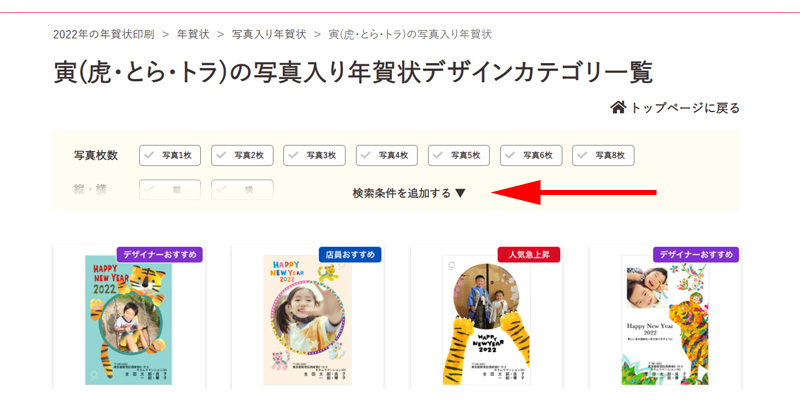The height and width of the screenshot is (400, 800).
Task: Open the 年賀状 breadcrumb link
Action: tap(193, 35)
